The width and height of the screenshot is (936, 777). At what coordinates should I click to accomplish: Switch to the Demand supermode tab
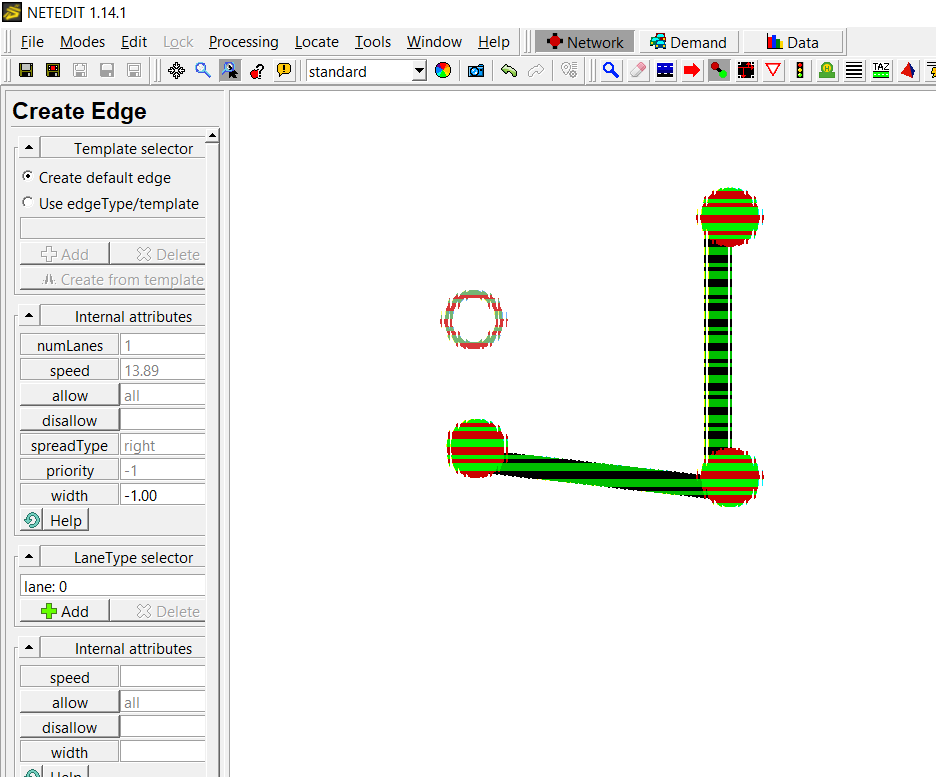click(688, 42)
